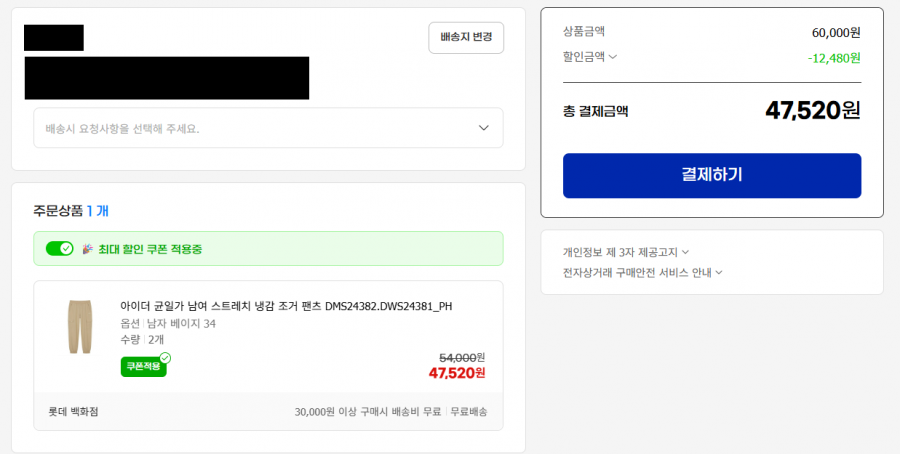Image resolution: width=900 pixels, height=454 pixels.
Task: Click the 배송지 변경 button
Action: pos(466,37)
